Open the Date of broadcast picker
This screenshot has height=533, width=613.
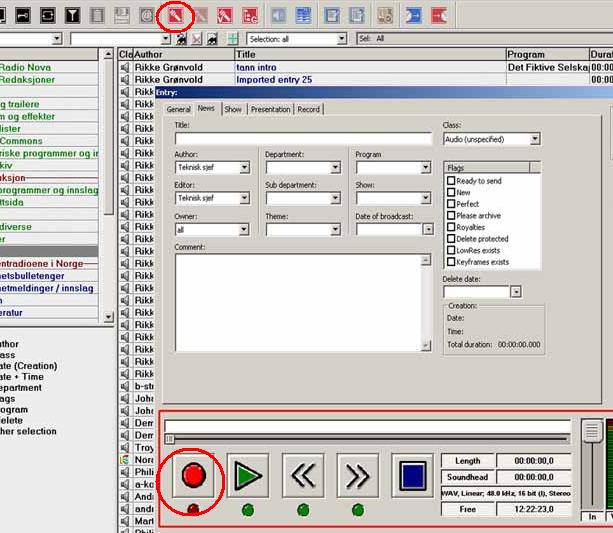coord(428,229)
